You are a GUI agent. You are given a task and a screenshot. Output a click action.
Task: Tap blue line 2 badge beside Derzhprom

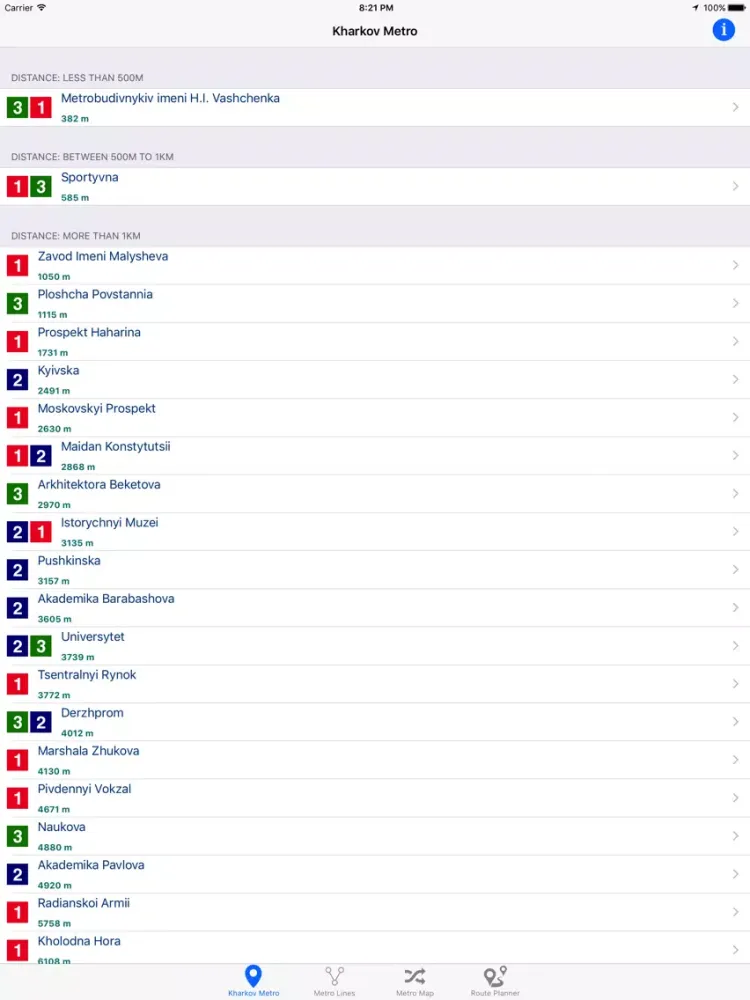(40, 722)
